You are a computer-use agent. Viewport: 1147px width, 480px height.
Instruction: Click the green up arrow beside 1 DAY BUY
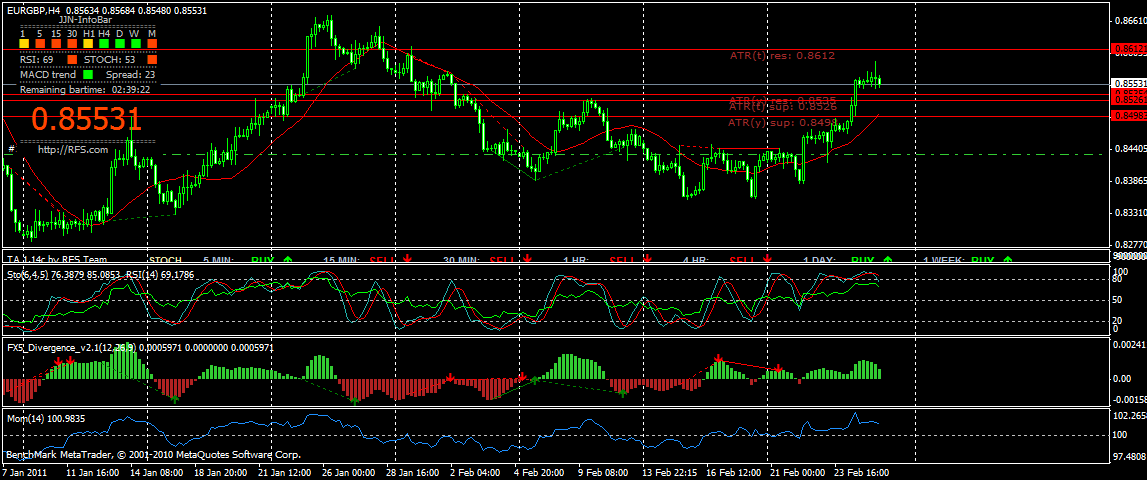tap(888, 259)
